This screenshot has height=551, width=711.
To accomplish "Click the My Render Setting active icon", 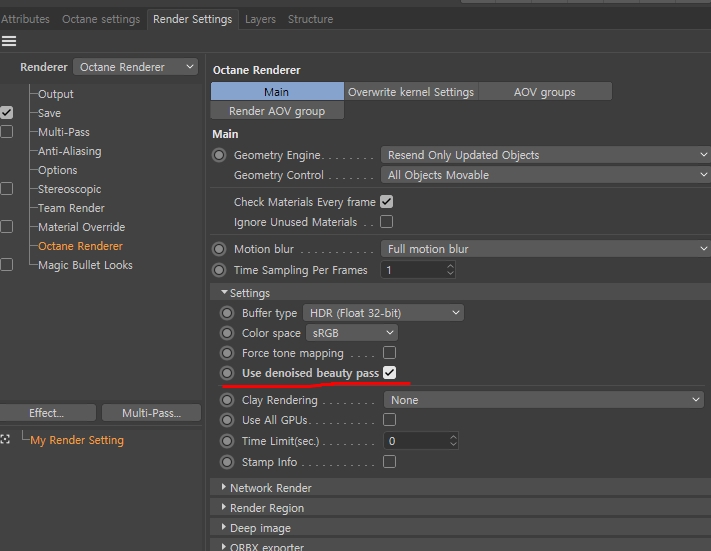I will point(5,439).
